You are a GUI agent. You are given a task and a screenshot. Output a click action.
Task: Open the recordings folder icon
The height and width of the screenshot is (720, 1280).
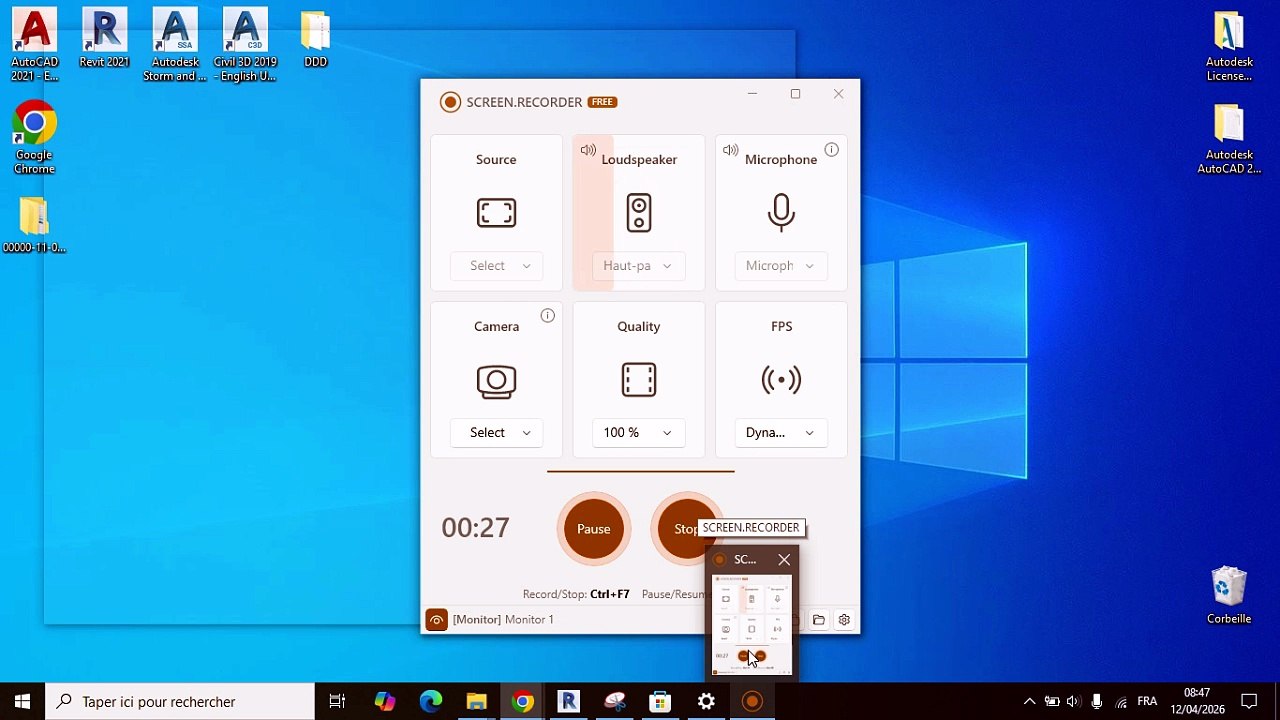pyautogui.click(x=819, y=620)
